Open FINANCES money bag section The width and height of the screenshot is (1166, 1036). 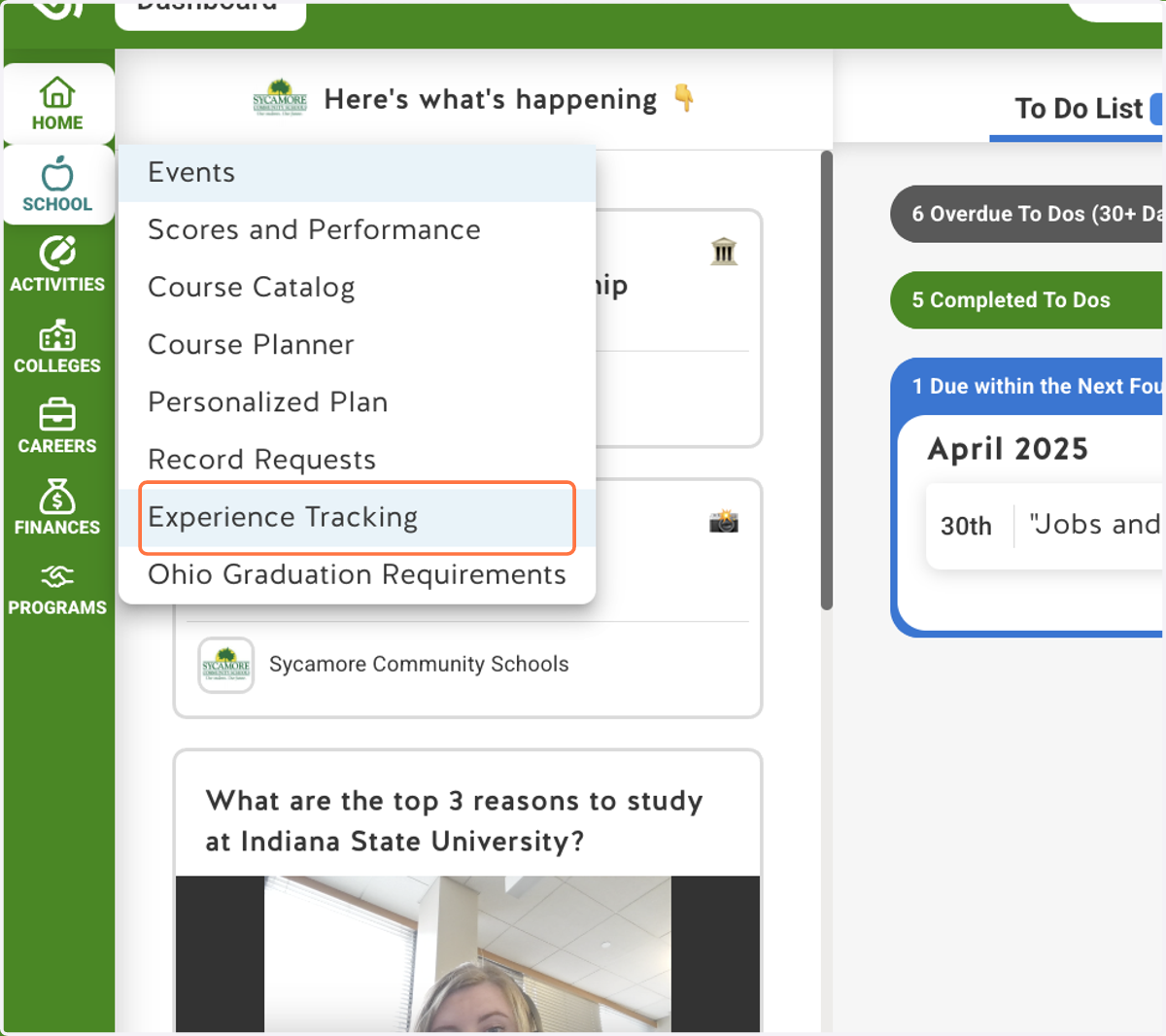coord(58,507)
